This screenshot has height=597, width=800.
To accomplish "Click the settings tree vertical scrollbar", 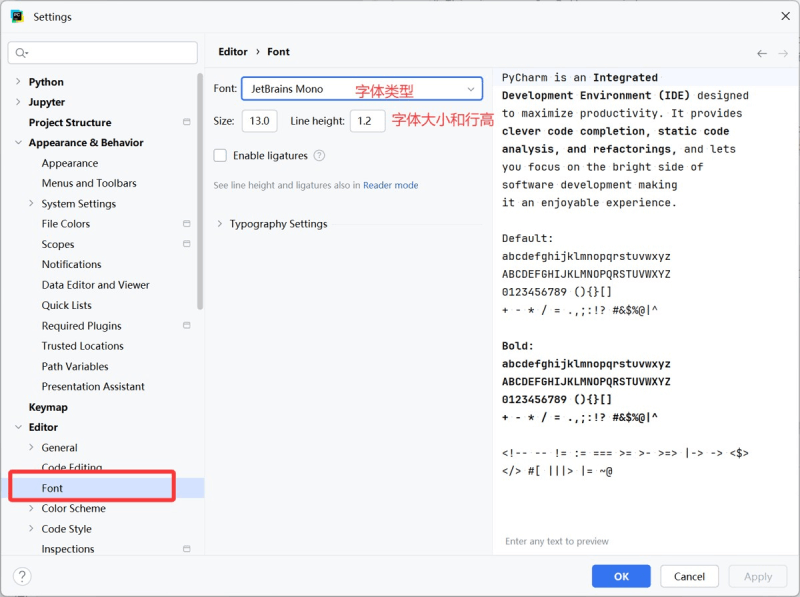I will point(200,191).
